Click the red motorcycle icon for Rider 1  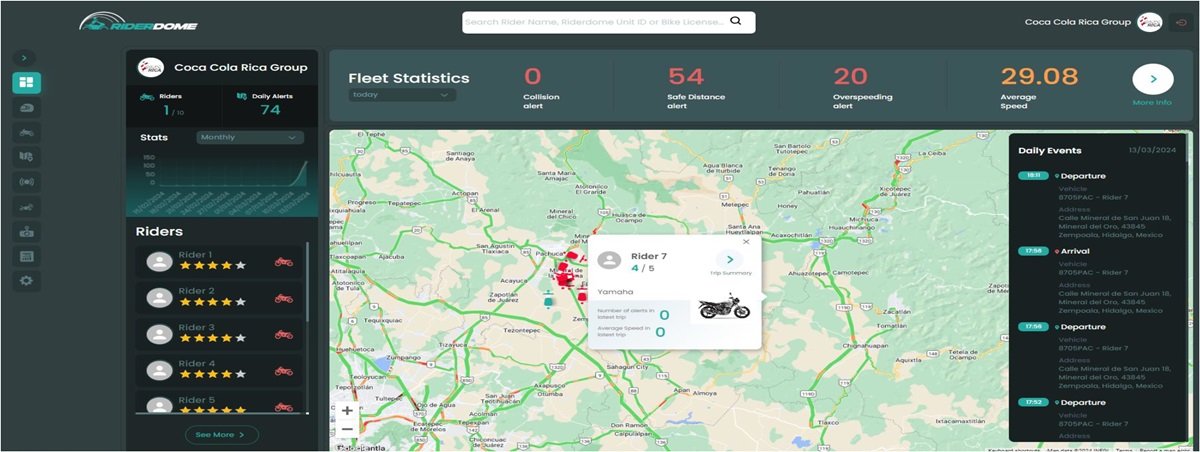coord(284,262)
